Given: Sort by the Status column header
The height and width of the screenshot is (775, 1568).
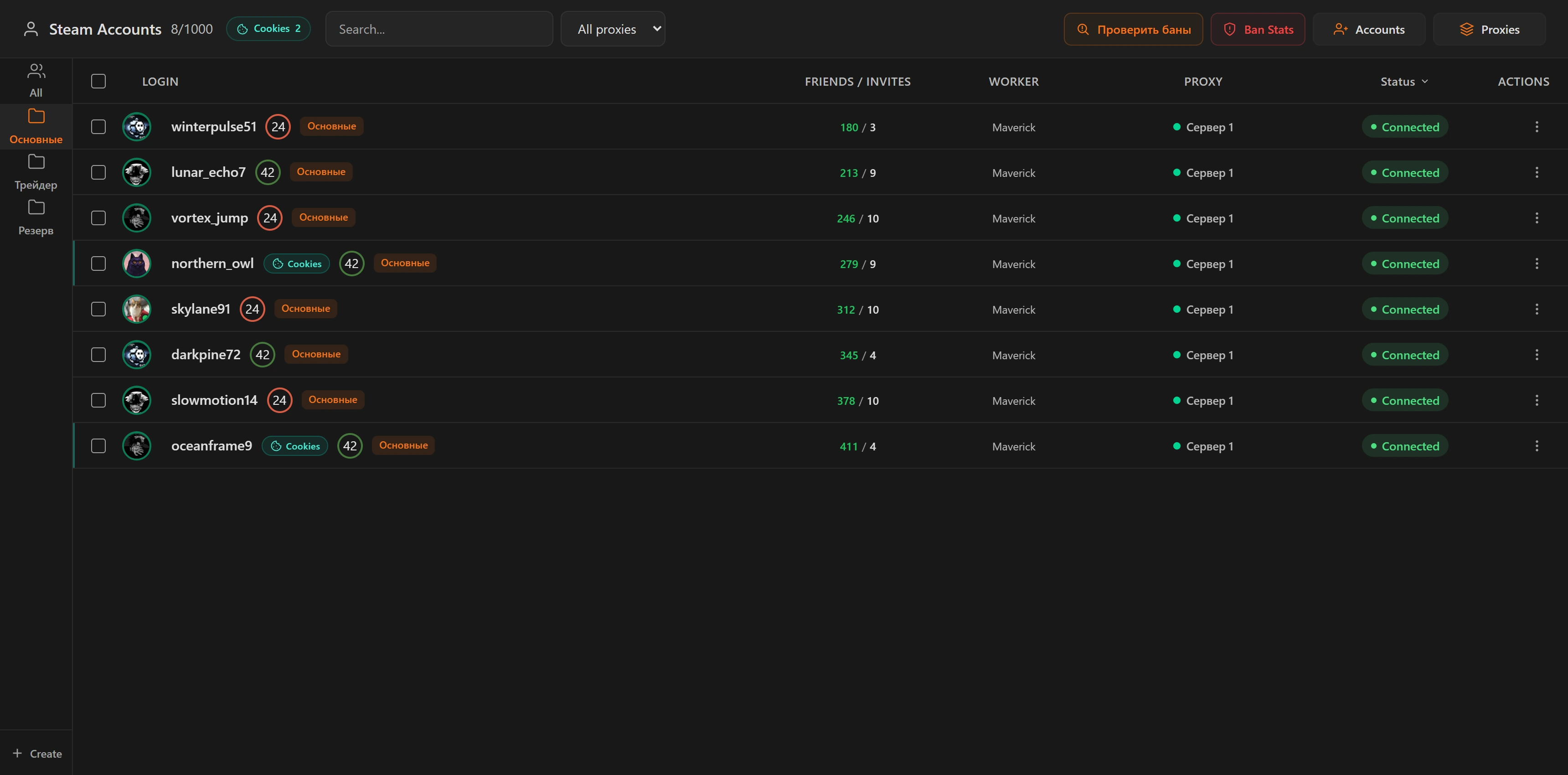Looking at the screenshot, I should click(1403, 82).
